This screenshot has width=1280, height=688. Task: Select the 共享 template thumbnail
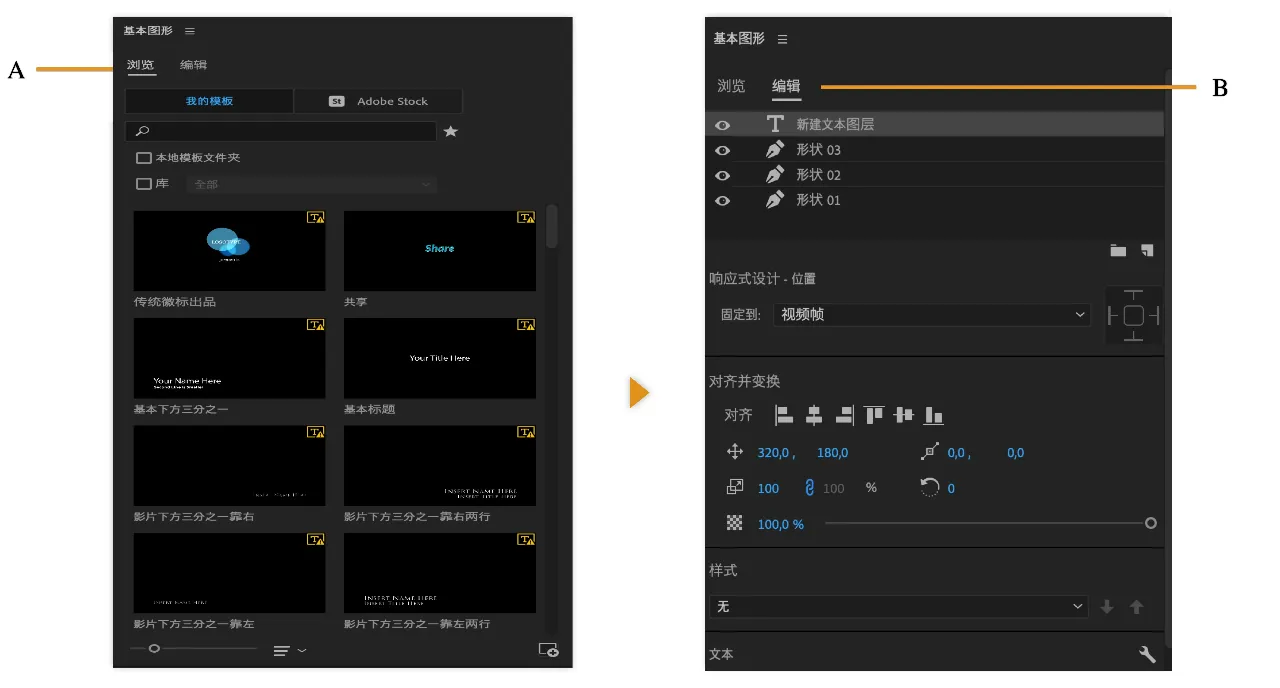tap(440, 251)
